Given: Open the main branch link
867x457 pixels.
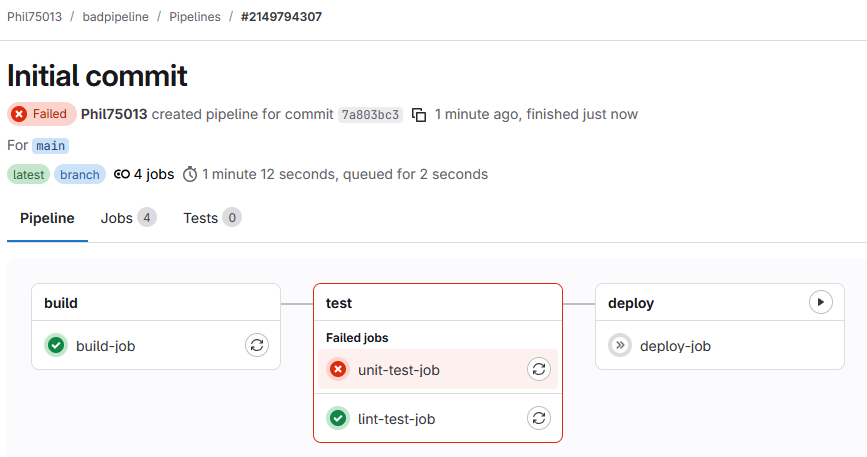Looking at the screenshot, I should (50, 146).
